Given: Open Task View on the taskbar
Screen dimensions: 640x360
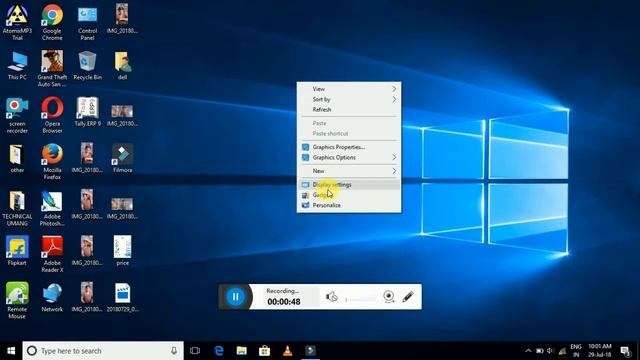Looking at the screenshot, I should pos(195,351).
